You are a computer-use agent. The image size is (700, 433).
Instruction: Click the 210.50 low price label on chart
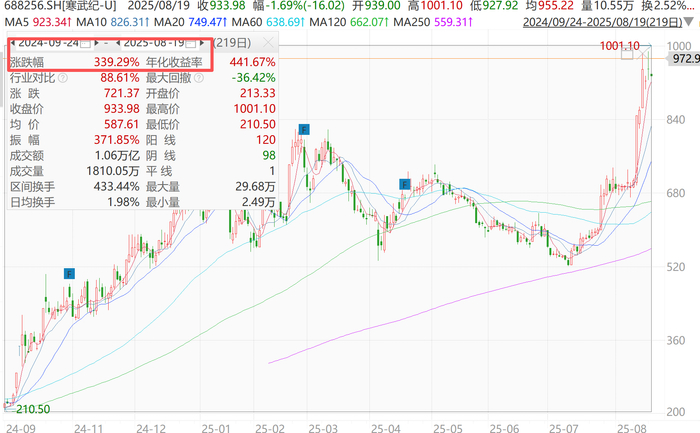click(x=33, y=409)
